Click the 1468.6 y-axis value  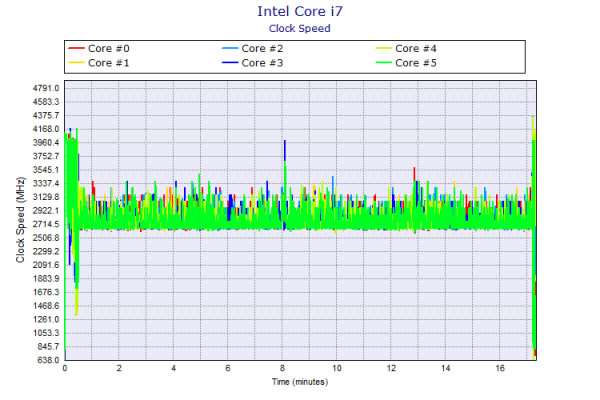coord(46,306)
